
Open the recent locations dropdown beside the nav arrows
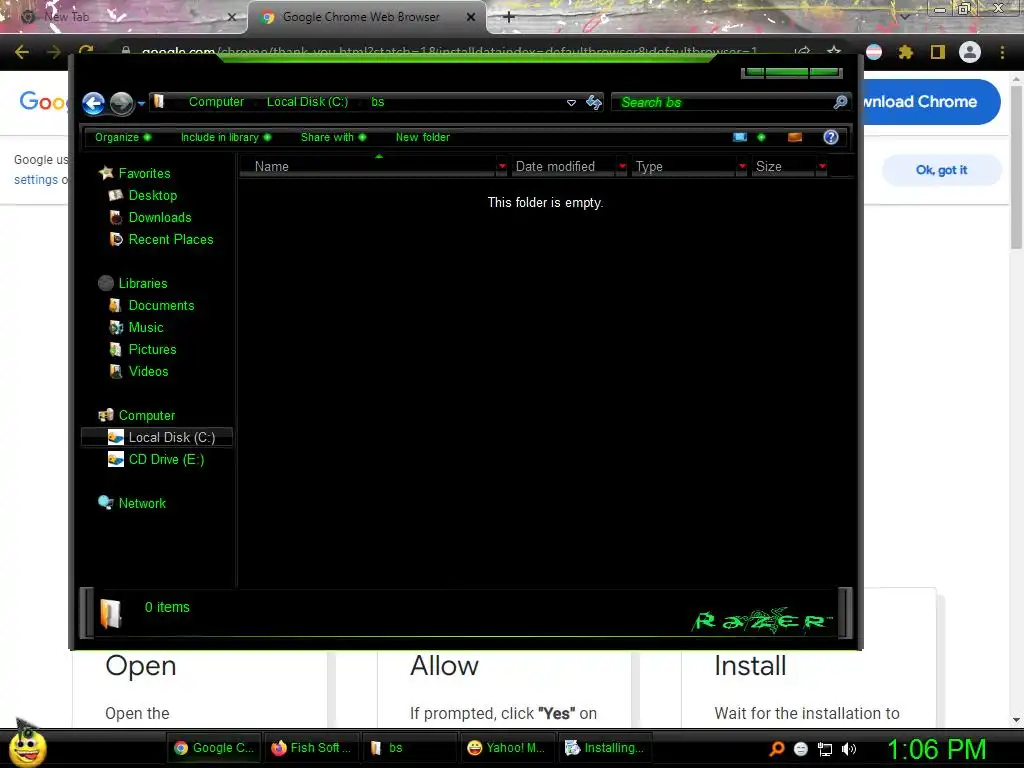click(x=141, y=103)
